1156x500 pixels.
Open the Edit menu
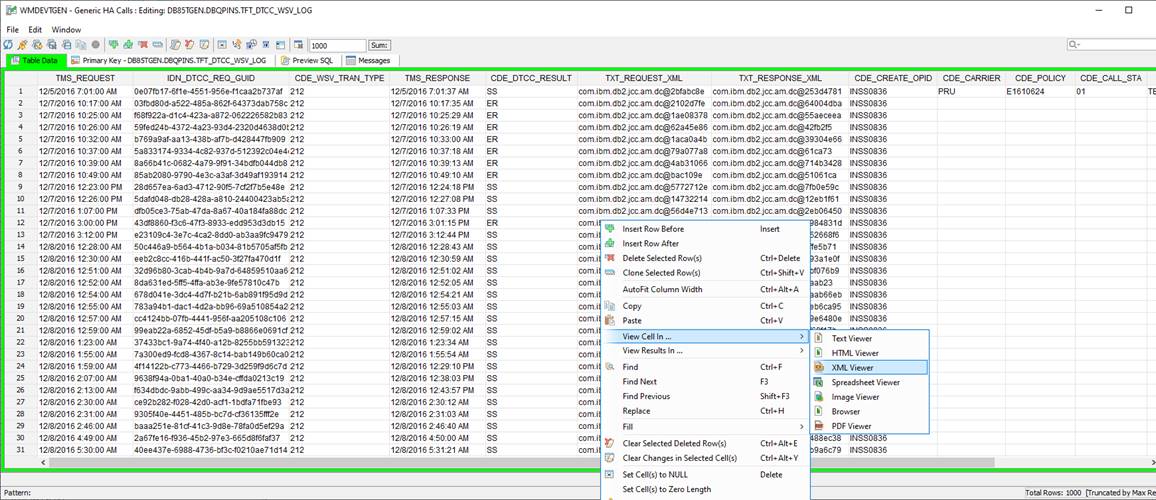35,30
